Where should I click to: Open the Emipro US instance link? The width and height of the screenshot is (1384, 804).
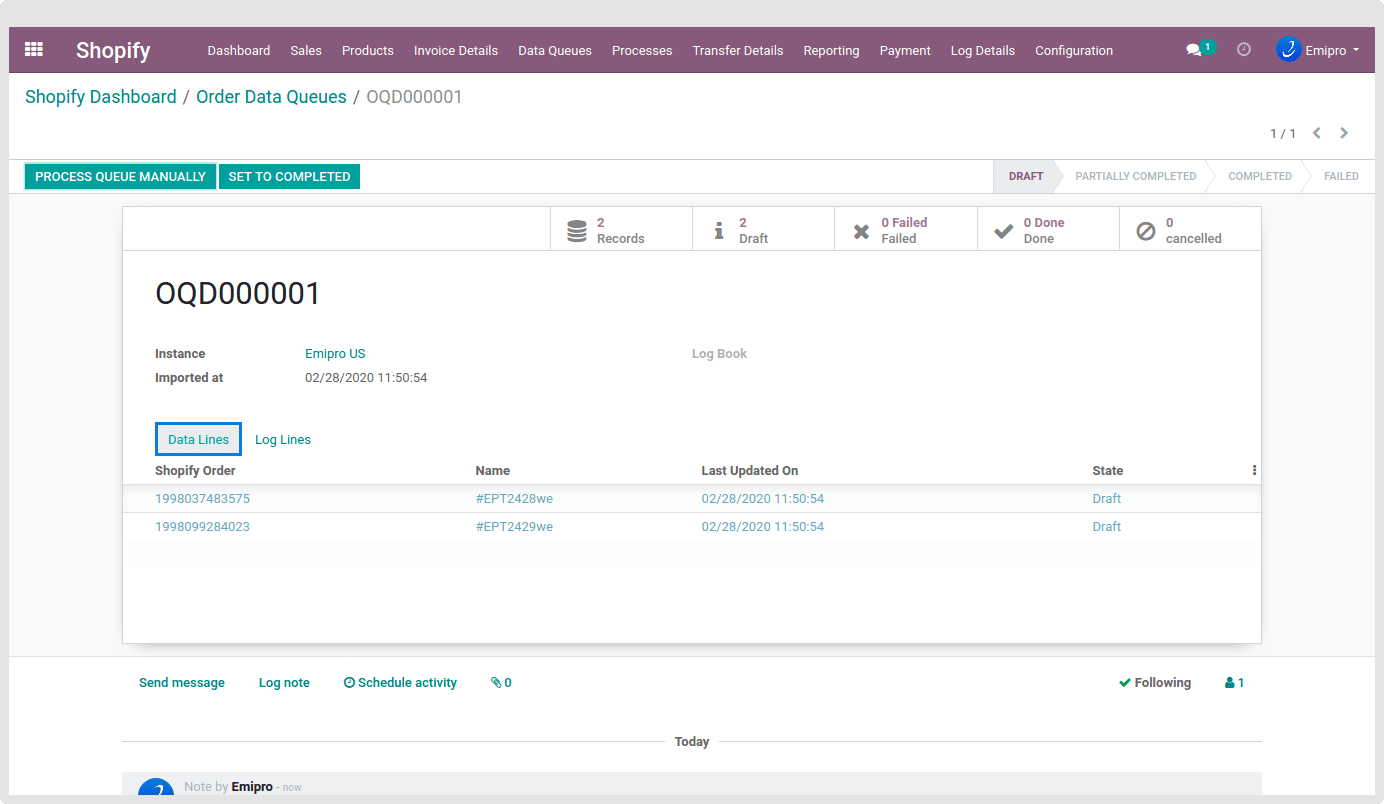click(x=335, y=354)
